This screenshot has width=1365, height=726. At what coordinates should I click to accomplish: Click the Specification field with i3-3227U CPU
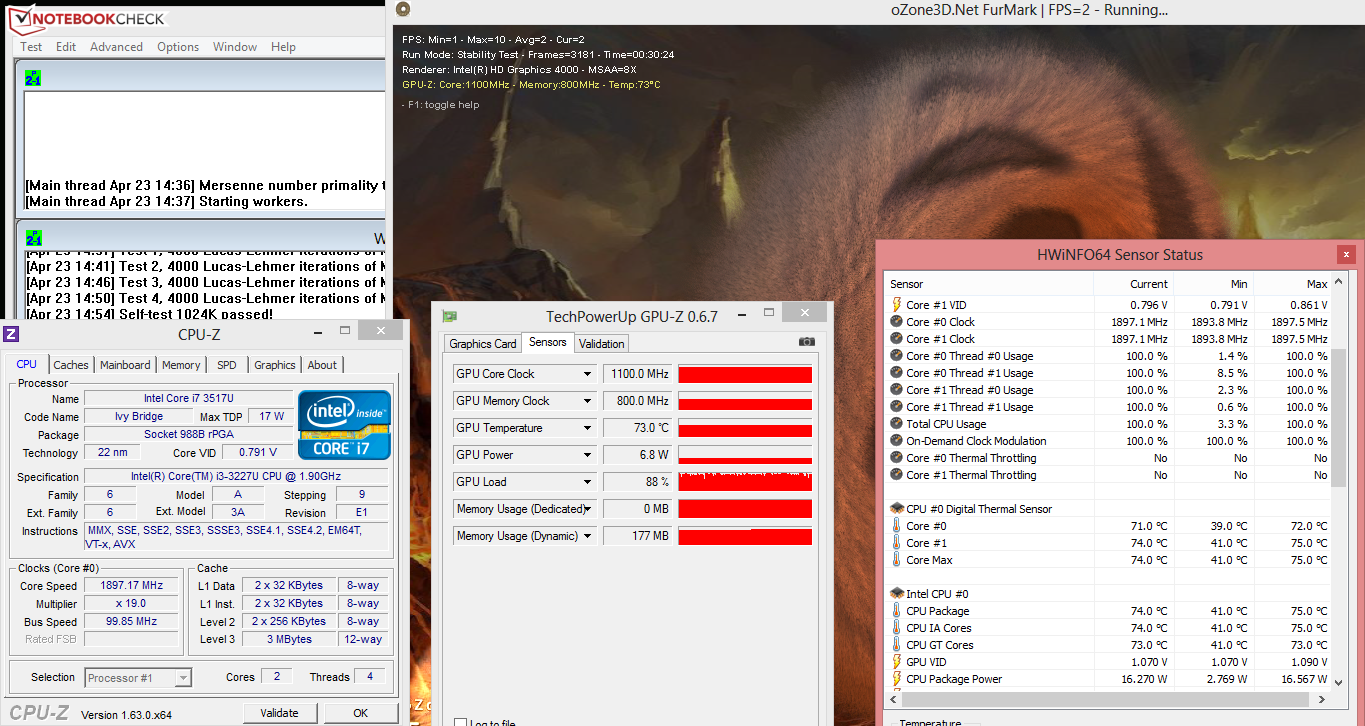click(x=236, y=477)
